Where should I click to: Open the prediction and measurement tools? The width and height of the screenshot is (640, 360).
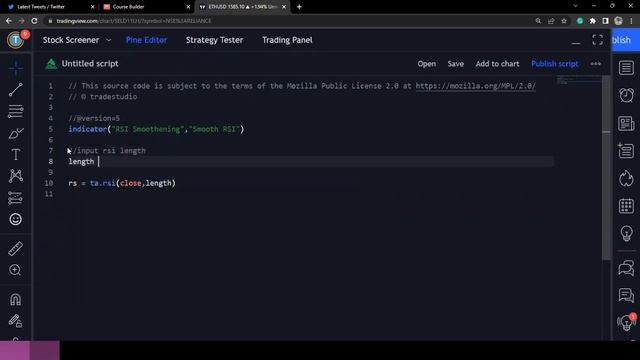(x=16, y=198)
